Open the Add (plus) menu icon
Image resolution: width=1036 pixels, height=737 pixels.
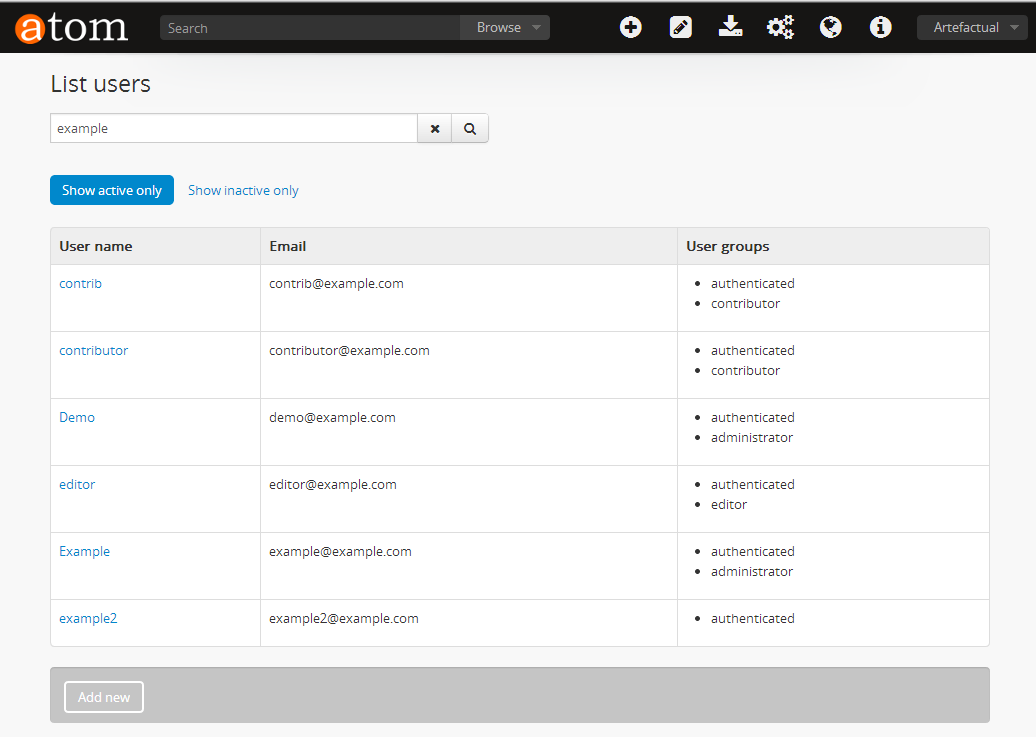click(630, 28)
